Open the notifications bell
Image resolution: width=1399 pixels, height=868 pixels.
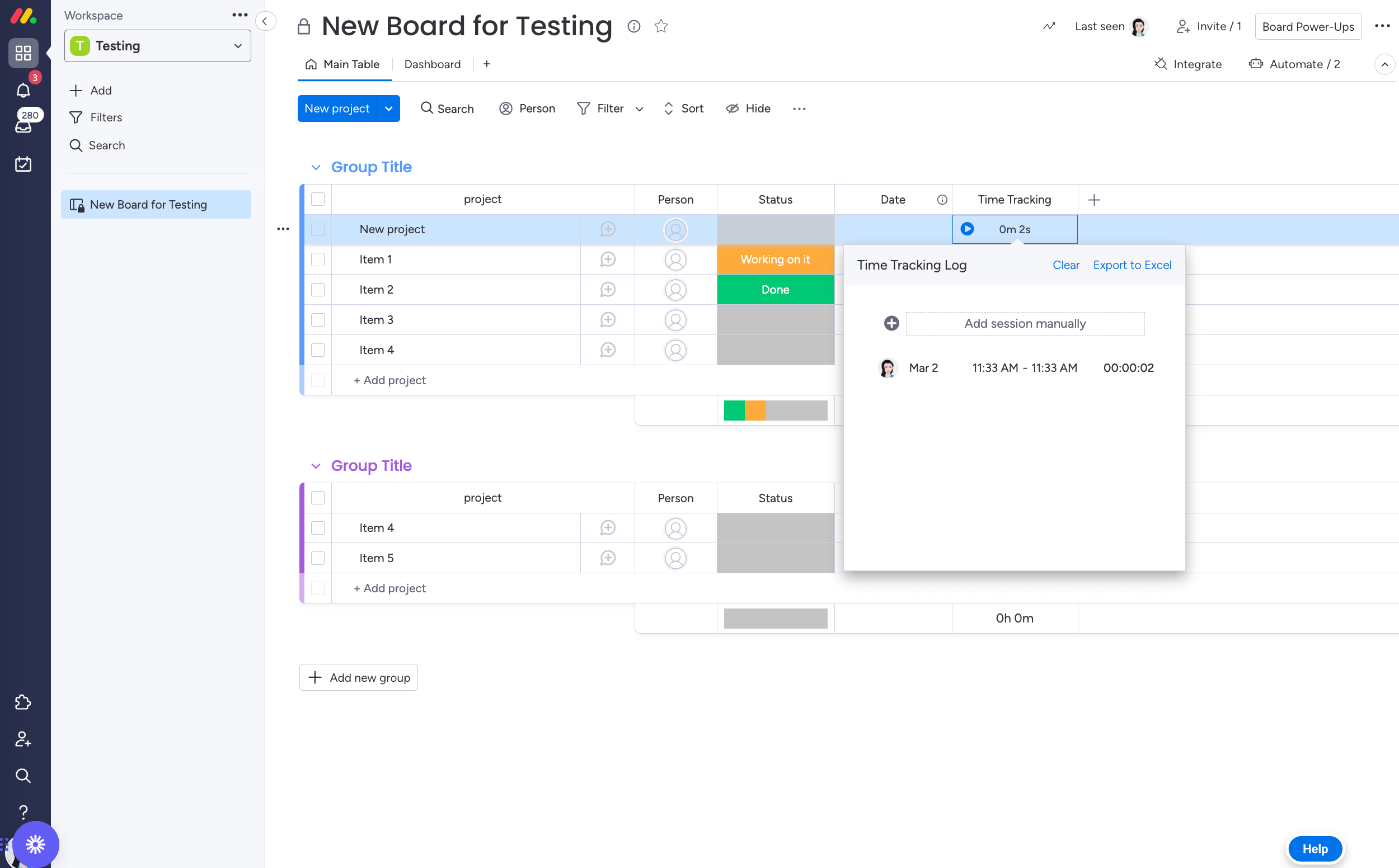[23, 90]
